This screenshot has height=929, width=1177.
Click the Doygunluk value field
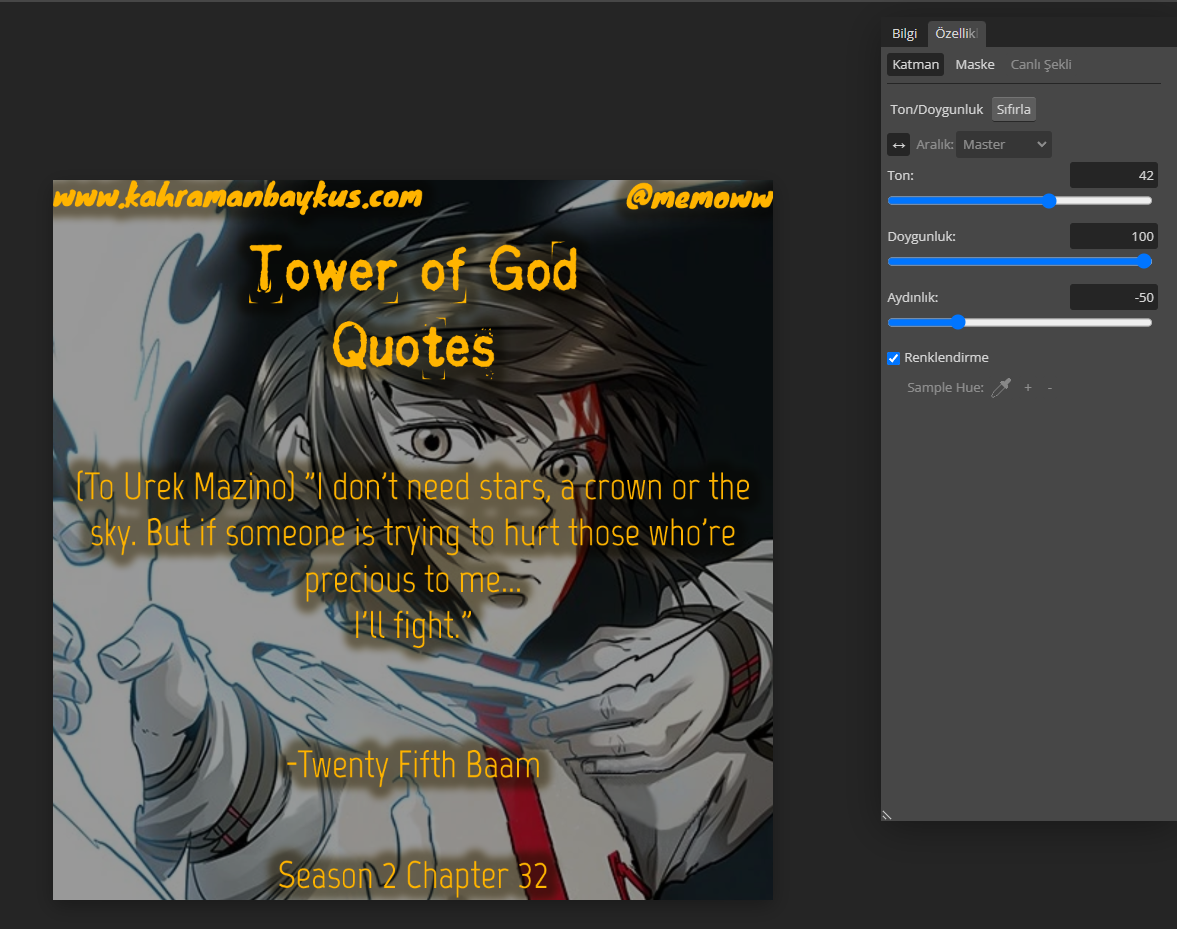1113,236
